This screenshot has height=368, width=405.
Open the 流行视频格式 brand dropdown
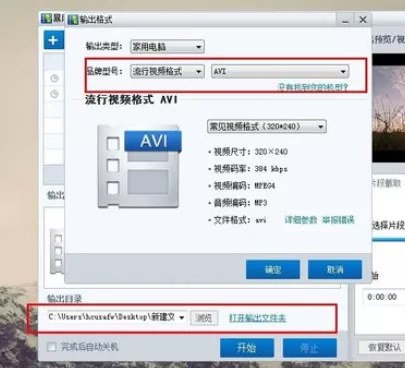[x=167, y=71]
